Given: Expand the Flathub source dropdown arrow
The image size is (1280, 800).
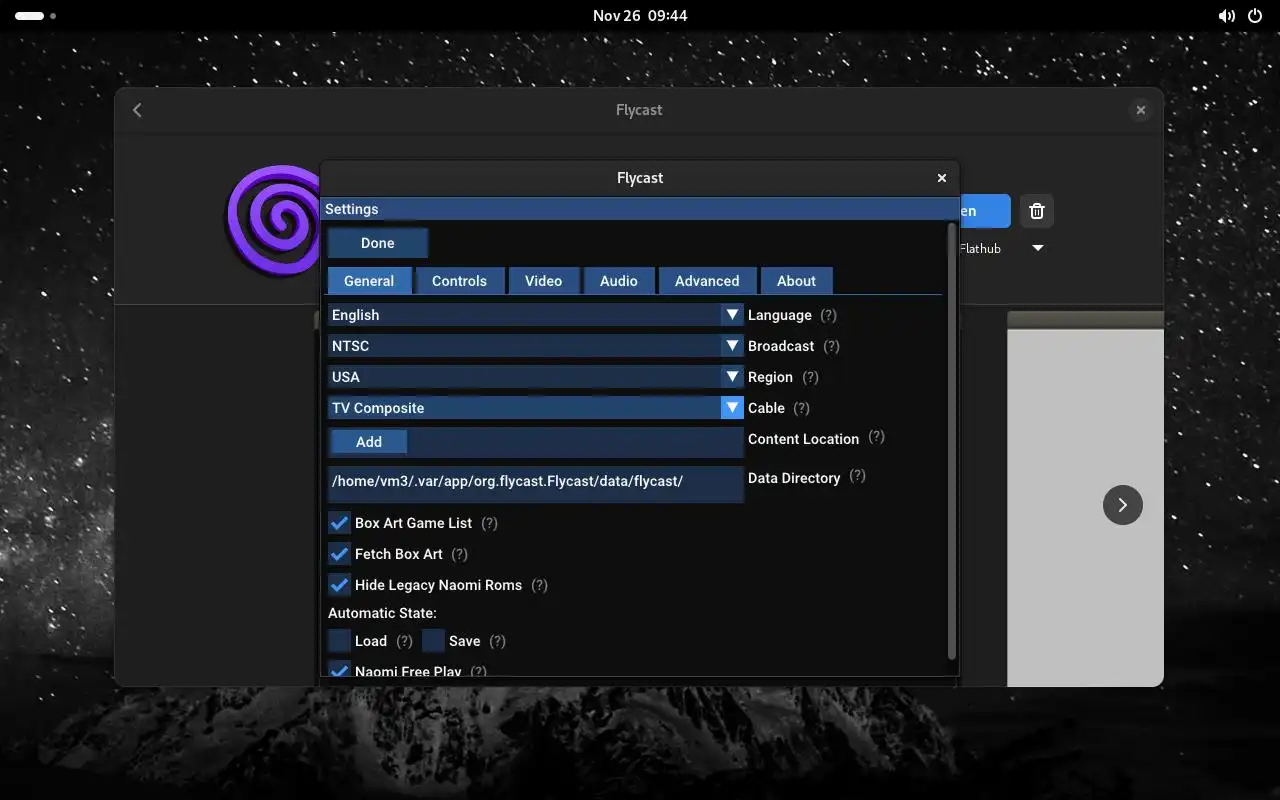Looking at the screenshot, I should click(x=1037, y=248).
